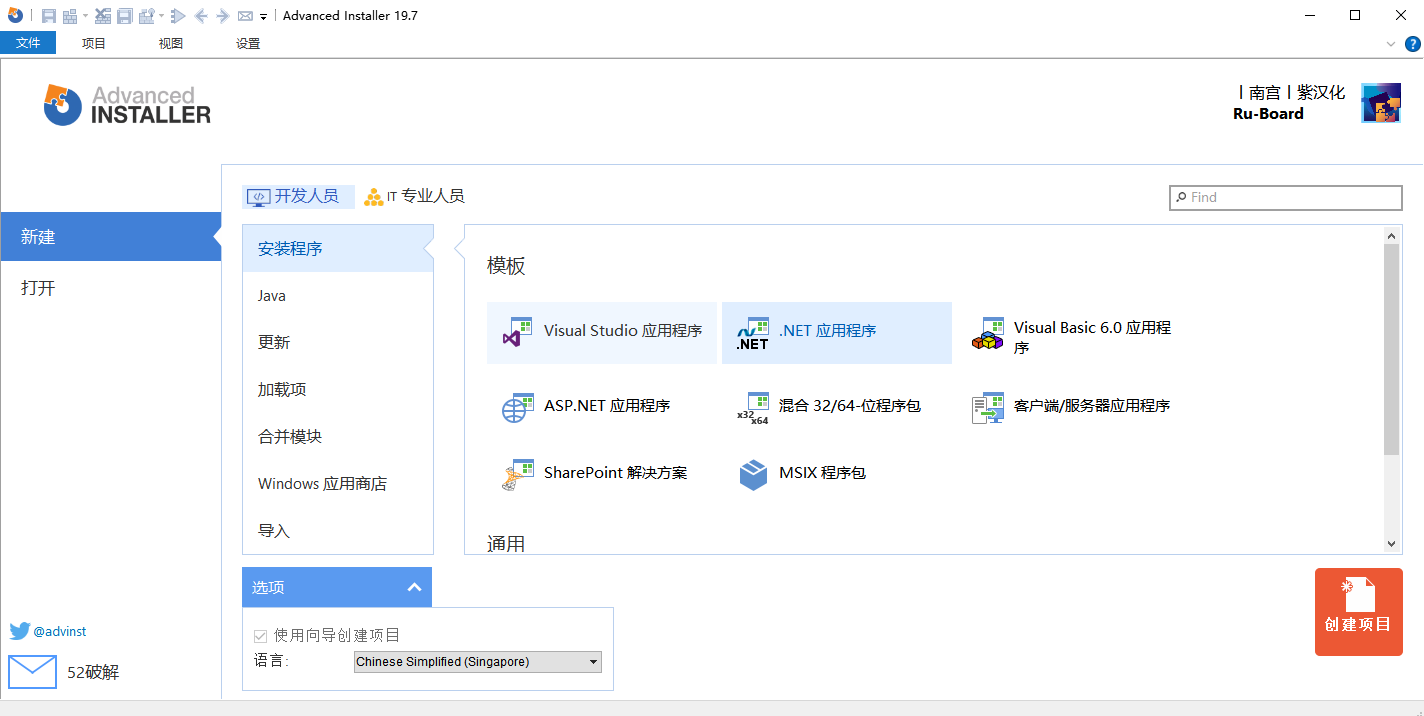Select the Visual Studio 应用程序 template
The image size is (1424, 716).
point(601,330)
